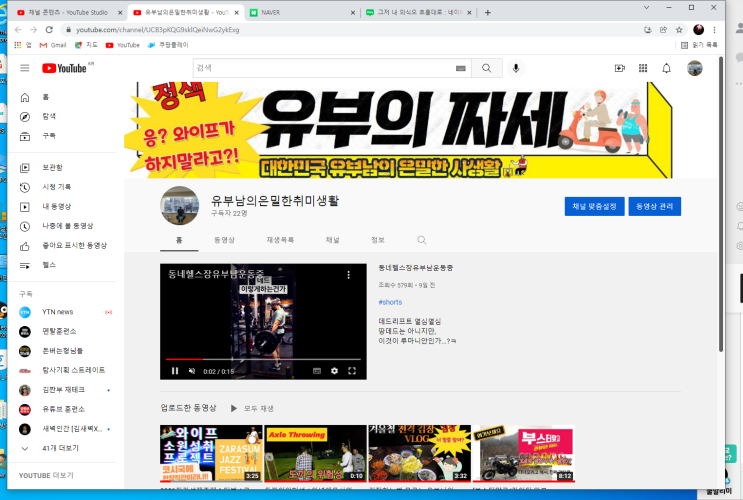Unmute the featured video
This screenshot has width=743, height=500.
click(192, 371)
